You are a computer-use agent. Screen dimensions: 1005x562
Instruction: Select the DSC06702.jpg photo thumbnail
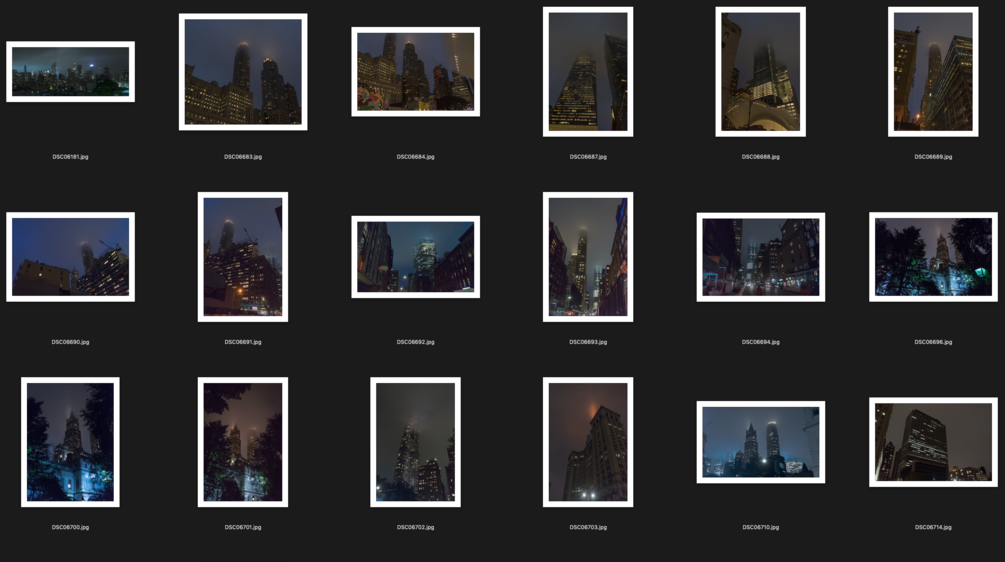[415, 442]
